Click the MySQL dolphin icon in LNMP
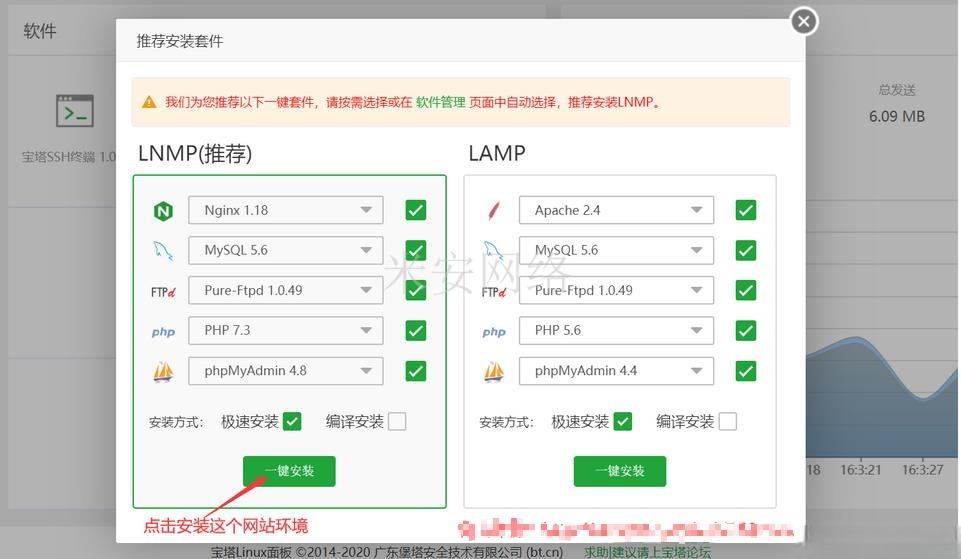This screenshot has height=559, width=961. [x=163, y=250]
